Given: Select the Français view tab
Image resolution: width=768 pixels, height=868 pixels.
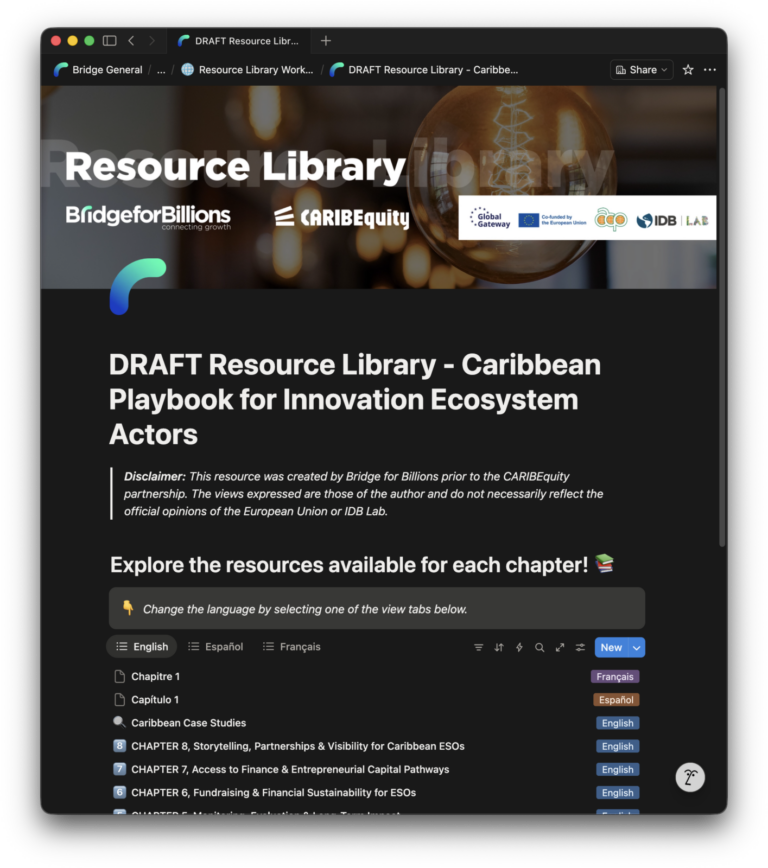Looking at the screenshot, I should pyautogui.click(x=291, y=647).
